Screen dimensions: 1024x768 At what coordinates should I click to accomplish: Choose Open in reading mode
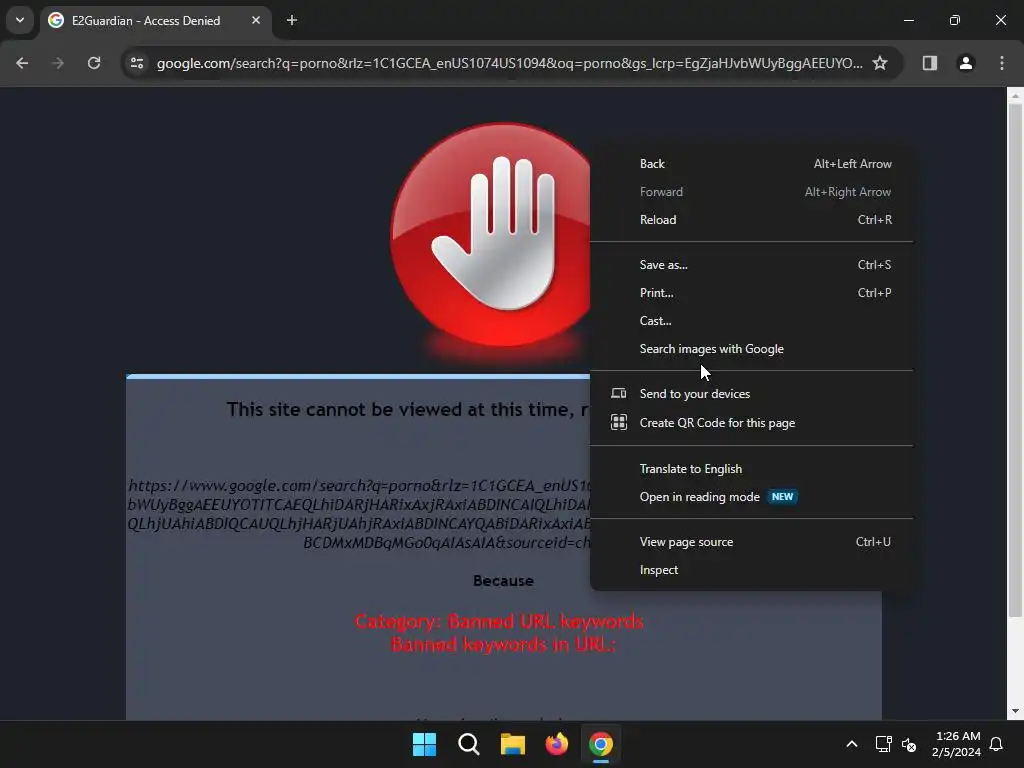pos(752,497)
